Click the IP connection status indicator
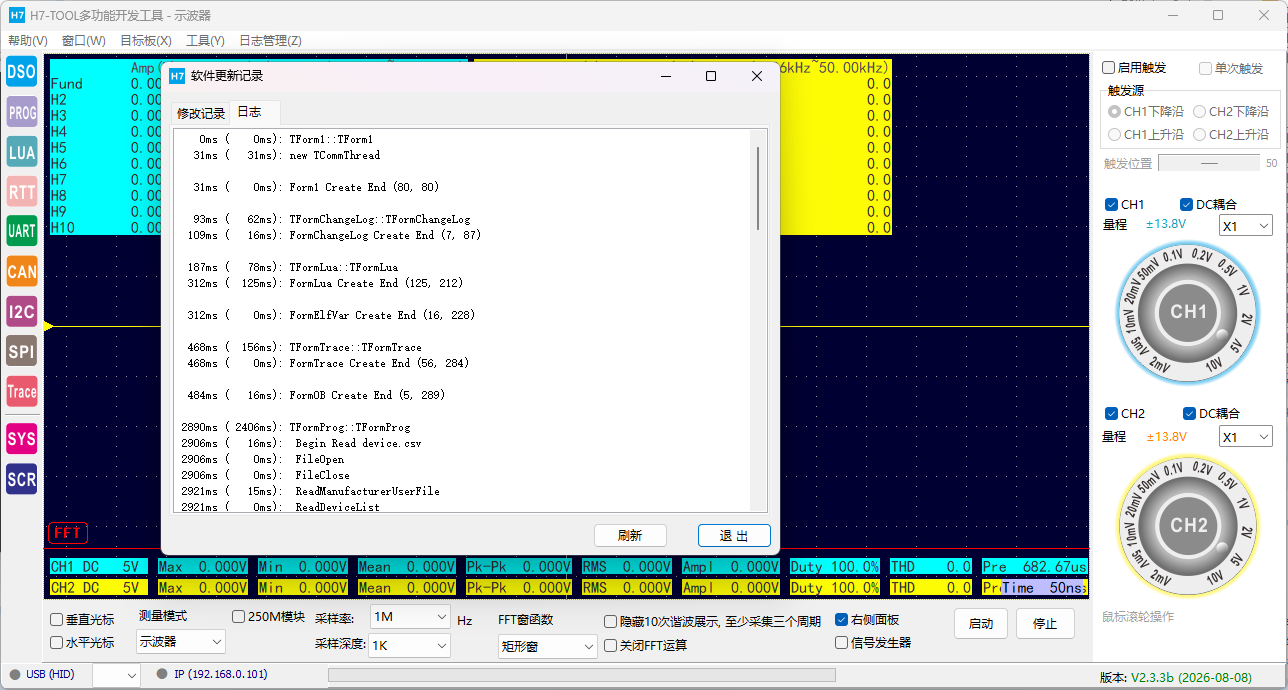Viewport: 1288px width, 690px height. tap(213, 674)
